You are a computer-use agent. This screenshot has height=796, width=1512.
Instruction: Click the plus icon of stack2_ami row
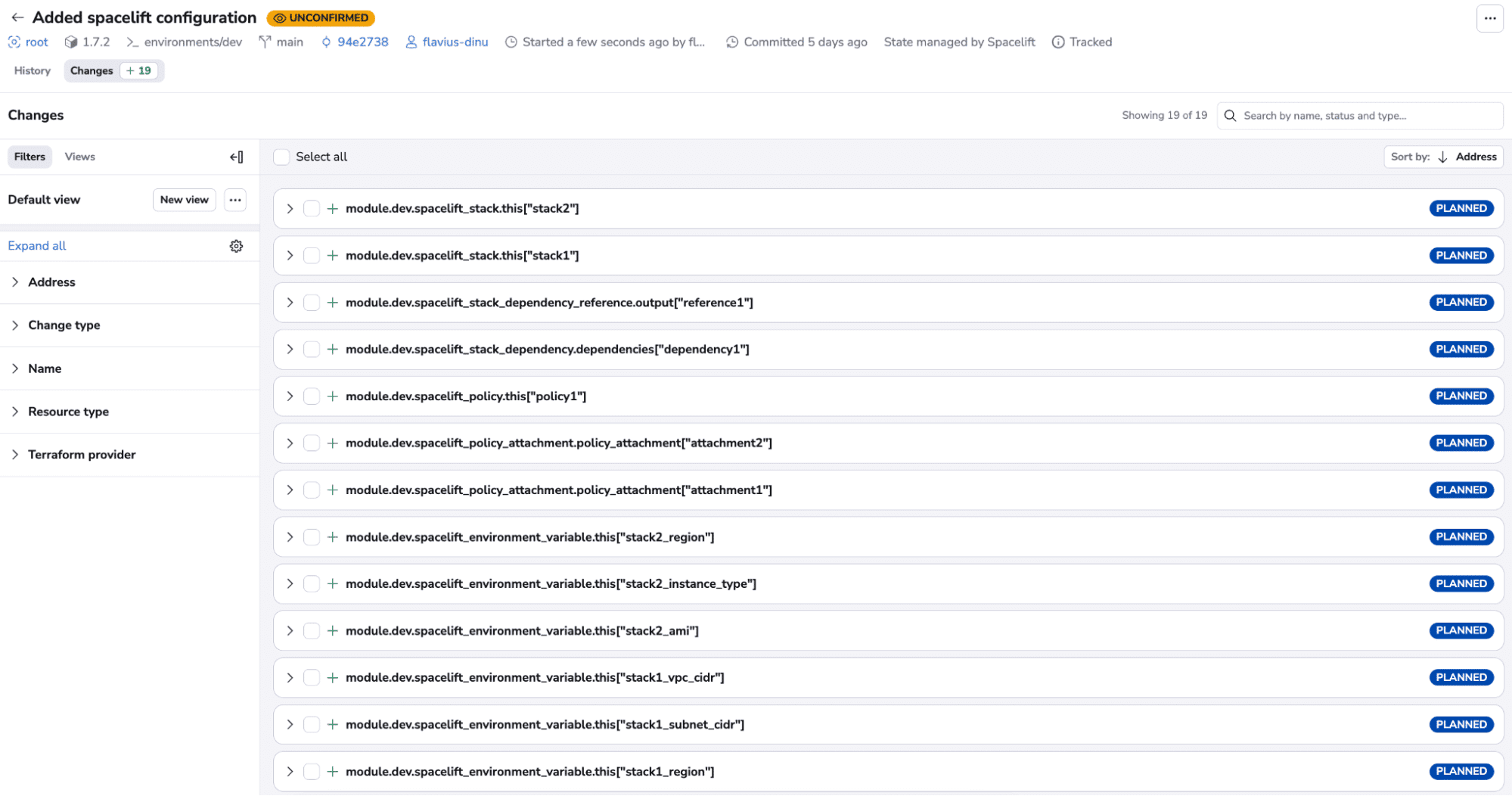[x=332, y=631]
